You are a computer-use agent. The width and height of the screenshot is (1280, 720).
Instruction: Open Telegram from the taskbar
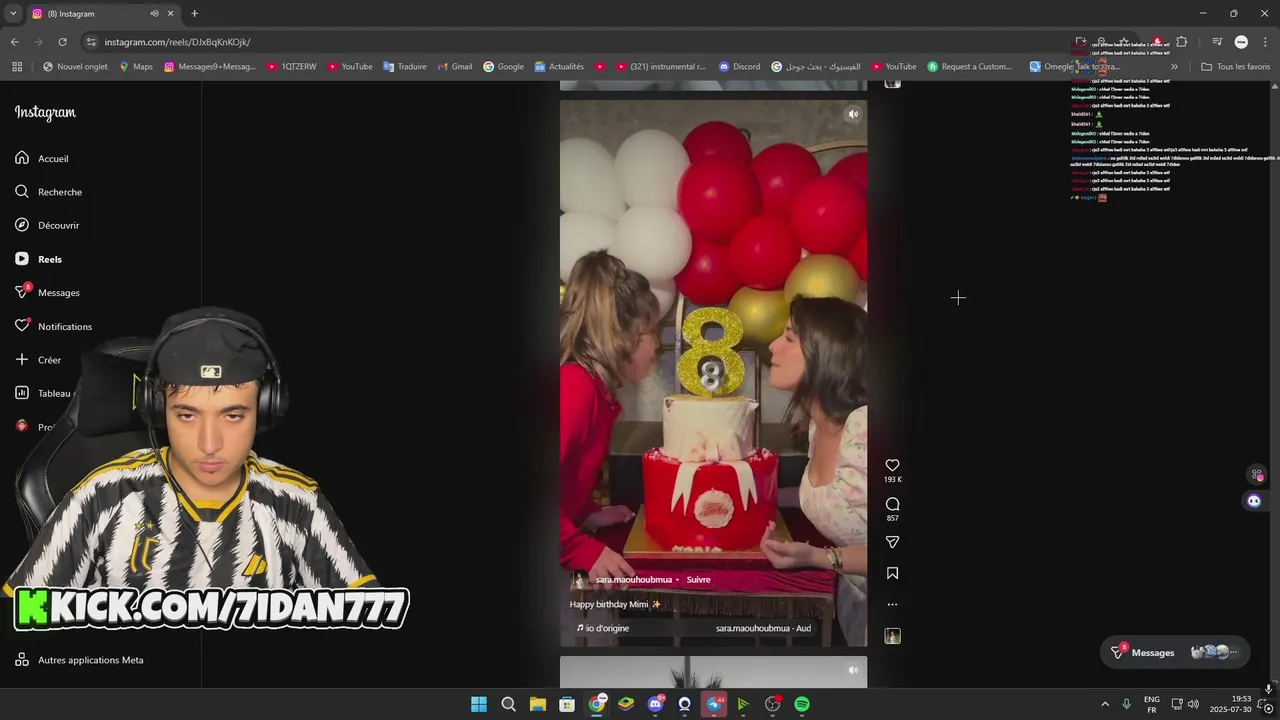(x=714, y=704)
